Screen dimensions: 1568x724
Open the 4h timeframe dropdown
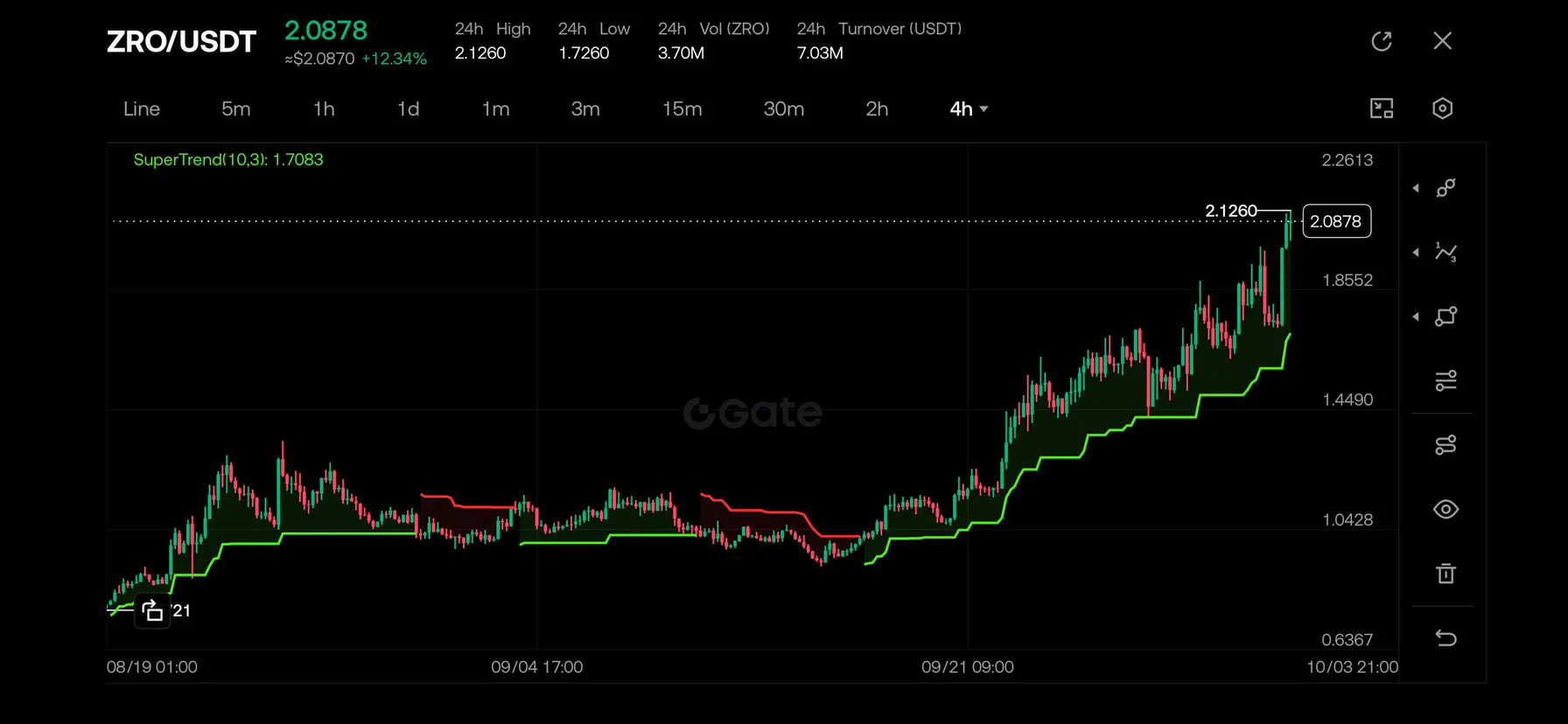969,108
